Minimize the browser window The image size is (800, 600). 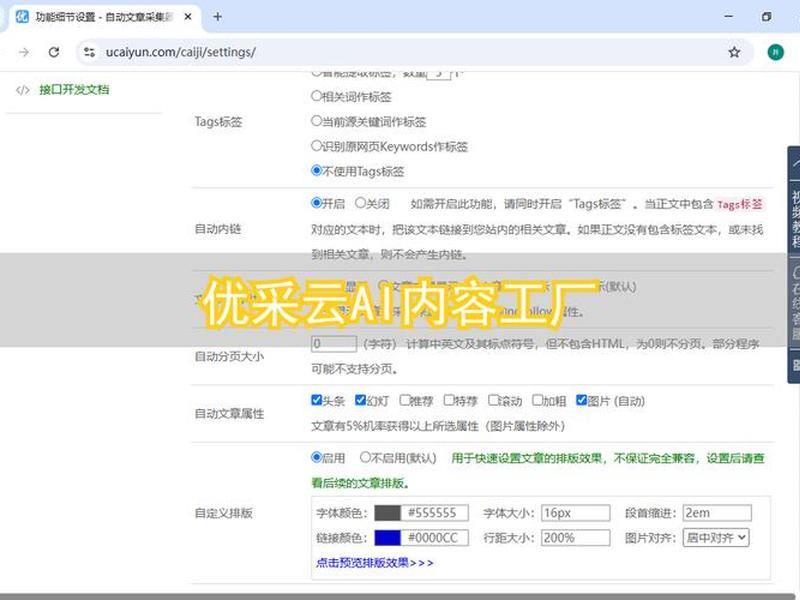[x=729, y=17]
